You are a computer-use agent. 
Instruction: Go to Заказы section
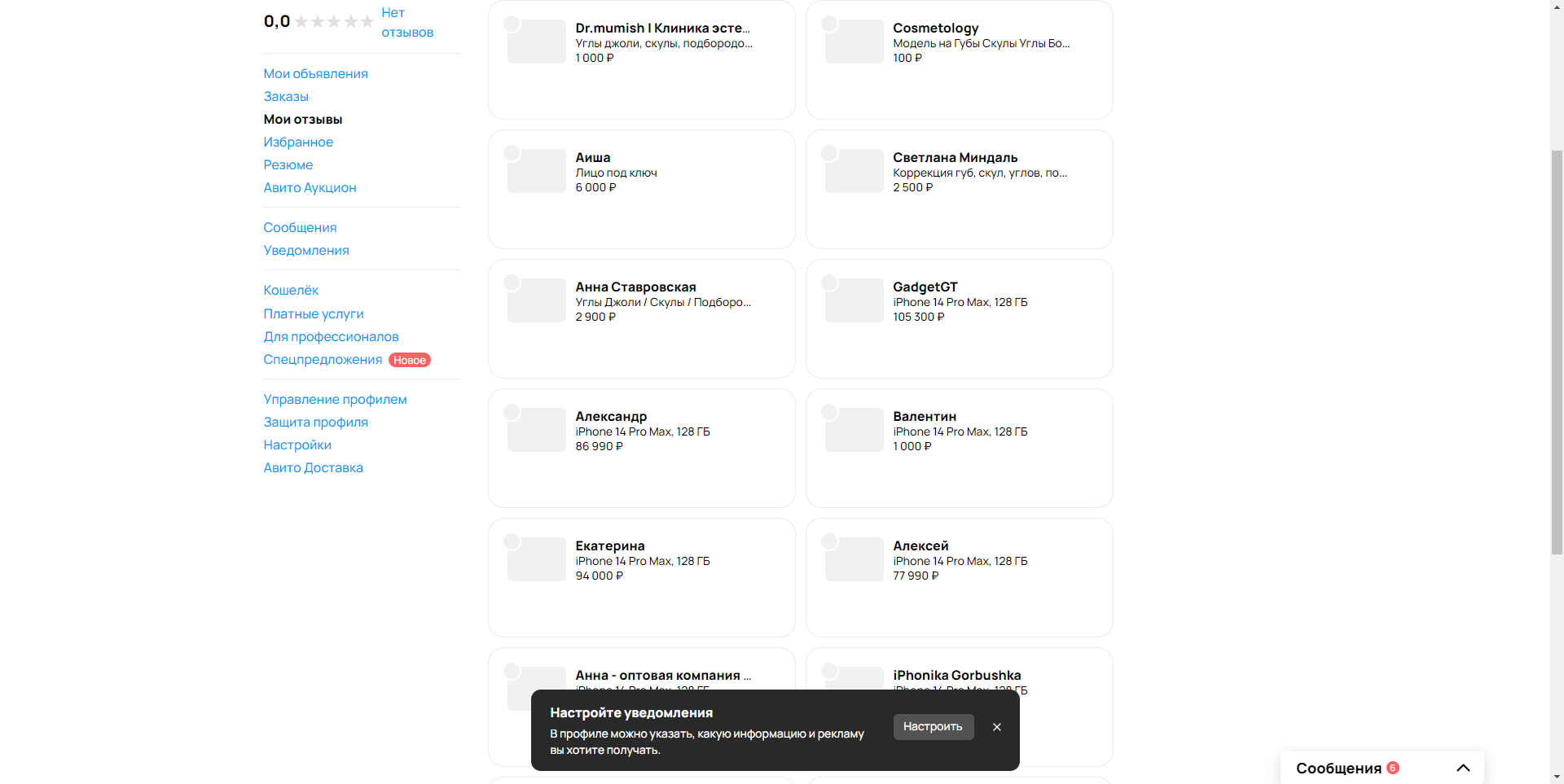(286, 96)
